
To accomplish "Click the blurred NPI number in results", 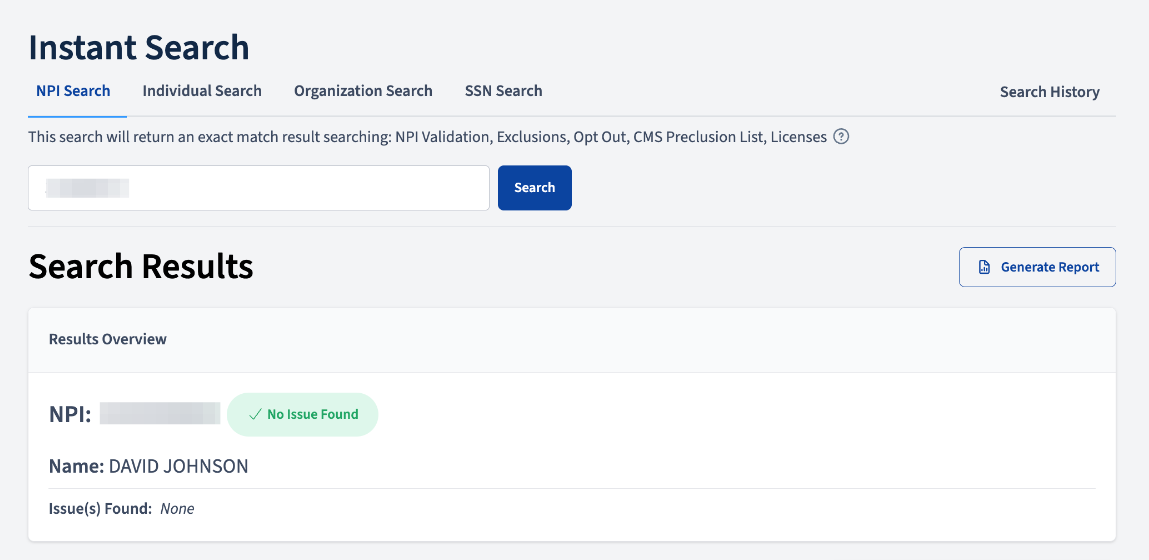I will (160, 413).
